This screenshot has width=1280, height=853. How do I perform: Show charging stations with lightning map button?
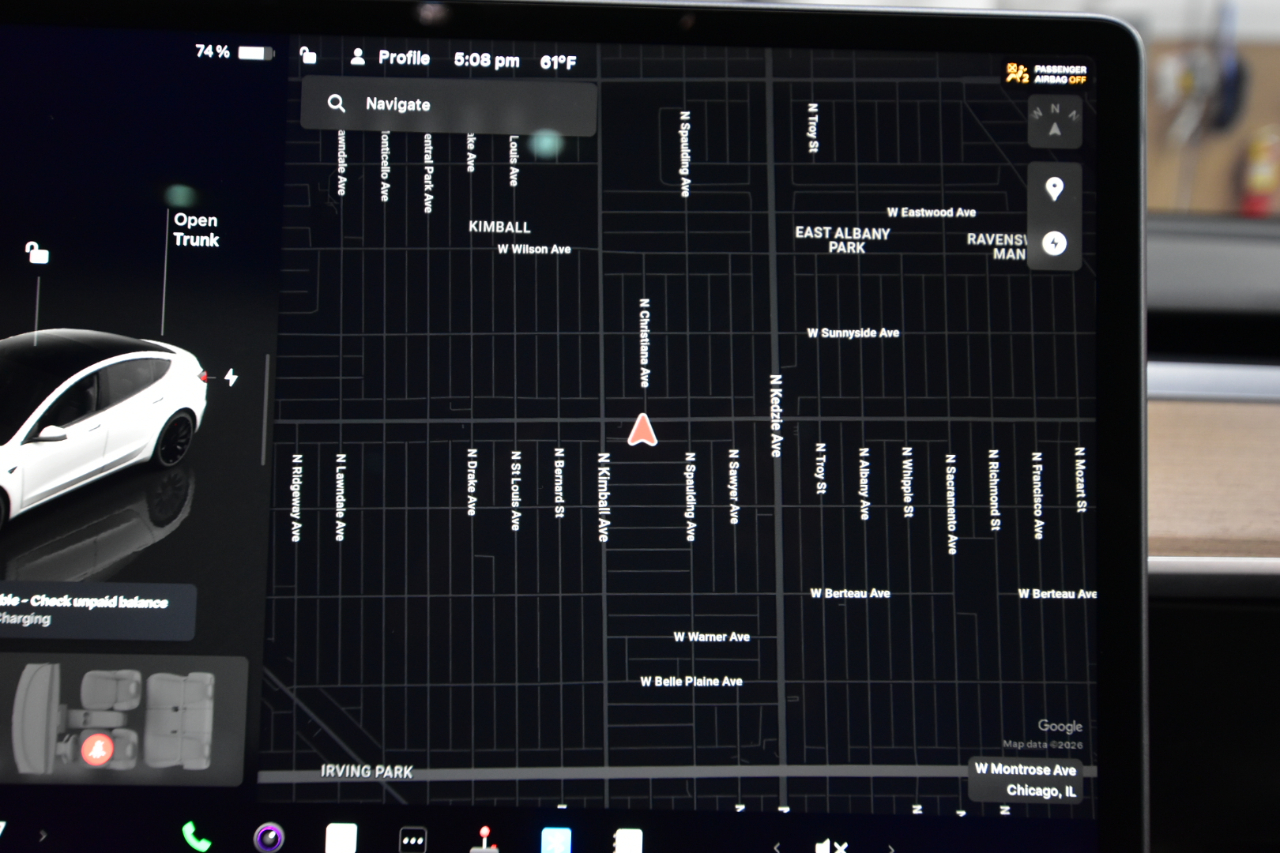point(1054,243)
